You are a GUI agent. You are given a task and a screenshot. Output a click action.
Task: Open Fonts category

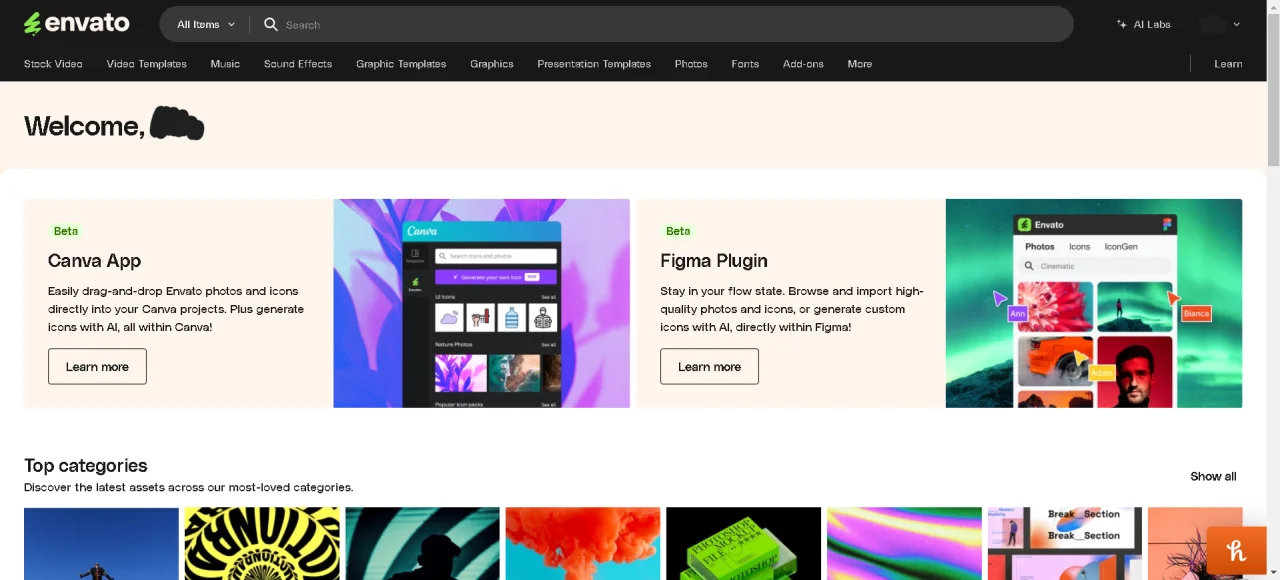745,64
